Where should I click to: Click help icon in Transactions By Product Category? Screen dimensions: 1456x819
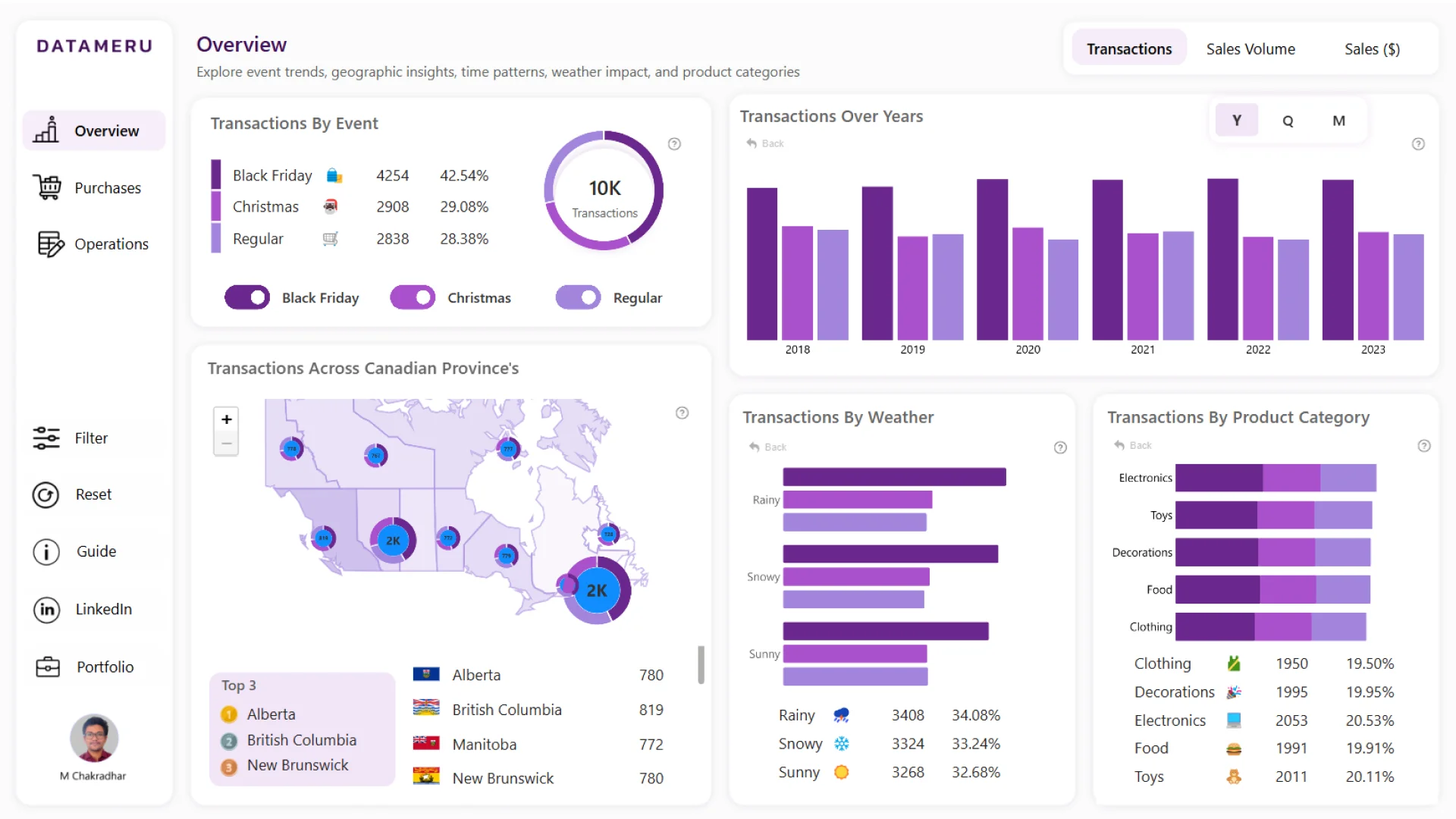pyautogui.click(x=1424, y=446)
